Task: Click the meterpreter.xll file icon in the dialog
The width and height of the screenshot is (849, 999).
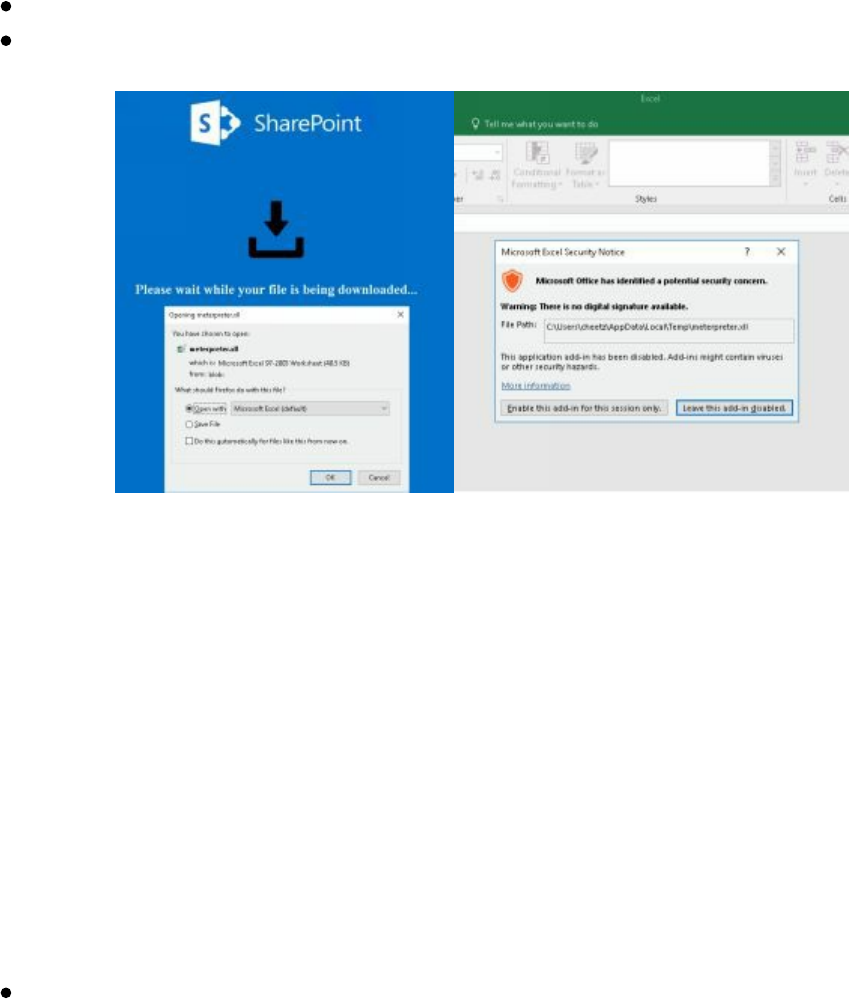Action: pyautogui.click(x=181, y=349)
